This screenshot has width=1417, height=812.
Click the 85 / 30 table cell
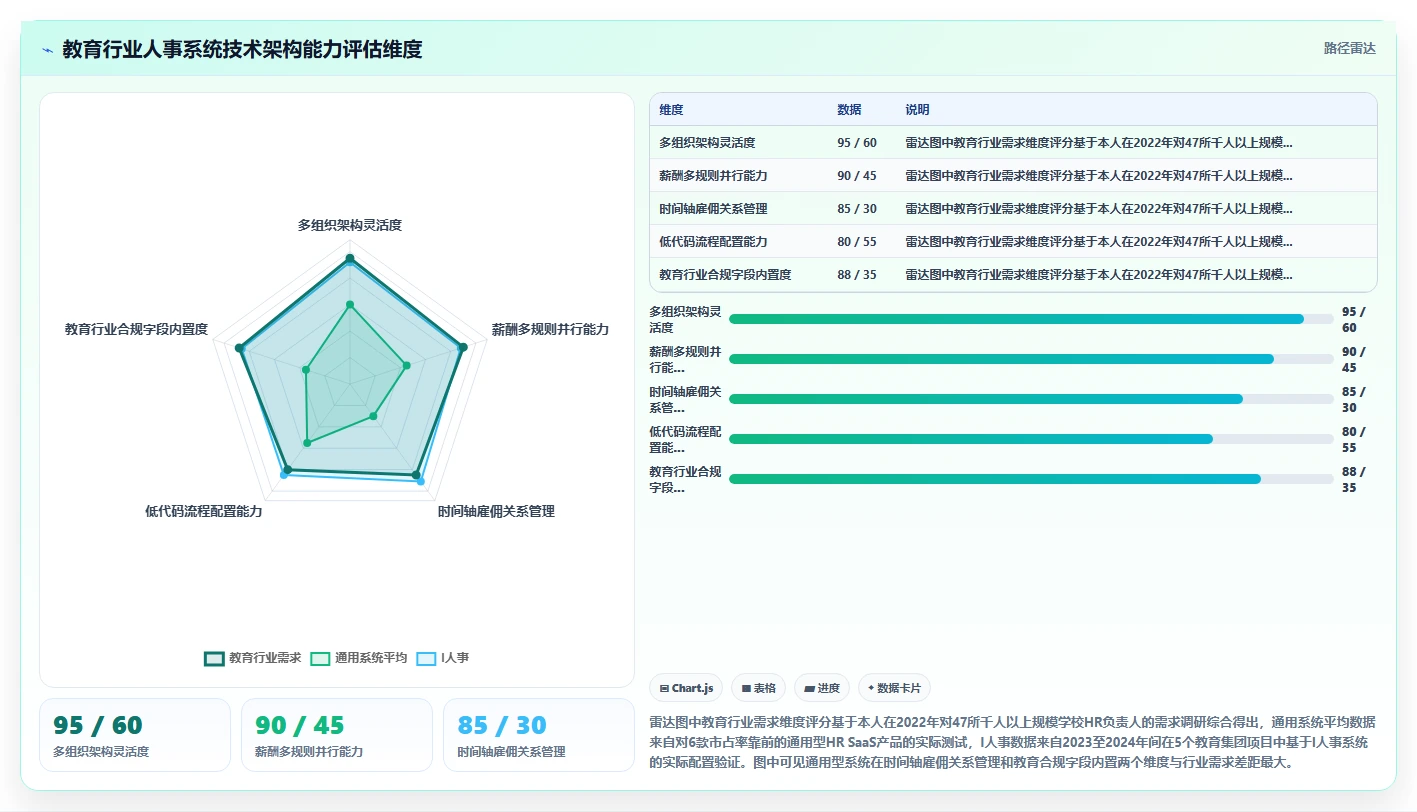click(857, 209)
